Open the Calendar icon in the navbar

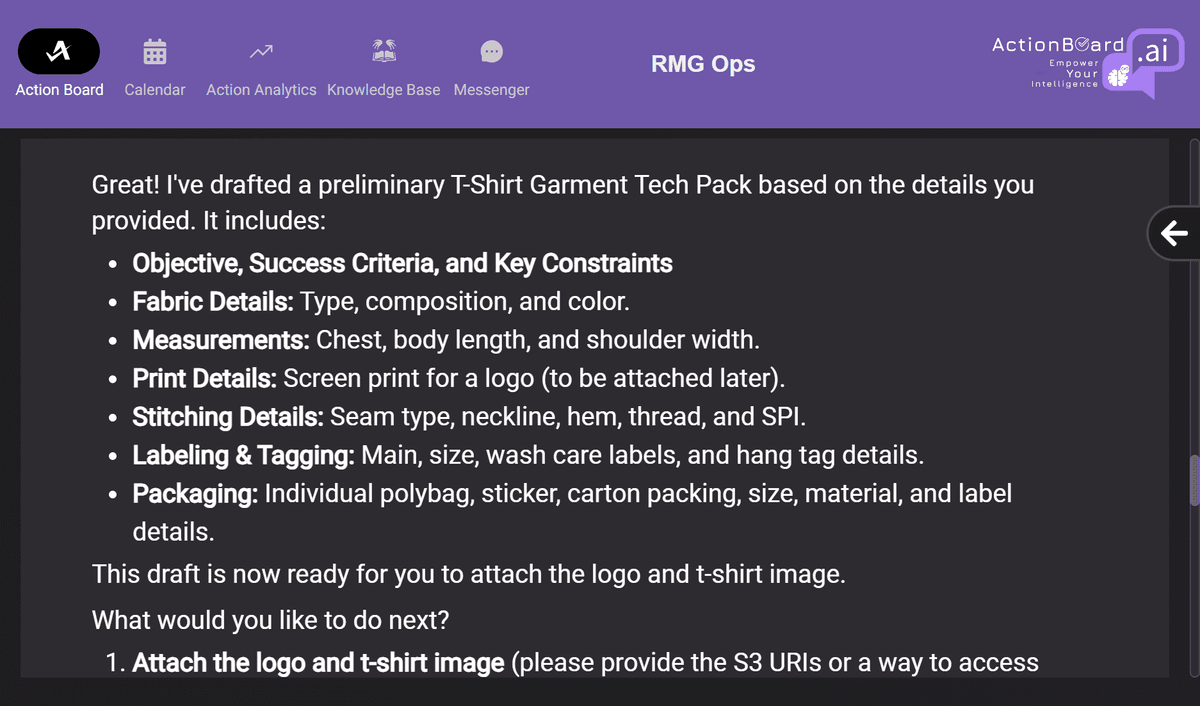(154, 51)
